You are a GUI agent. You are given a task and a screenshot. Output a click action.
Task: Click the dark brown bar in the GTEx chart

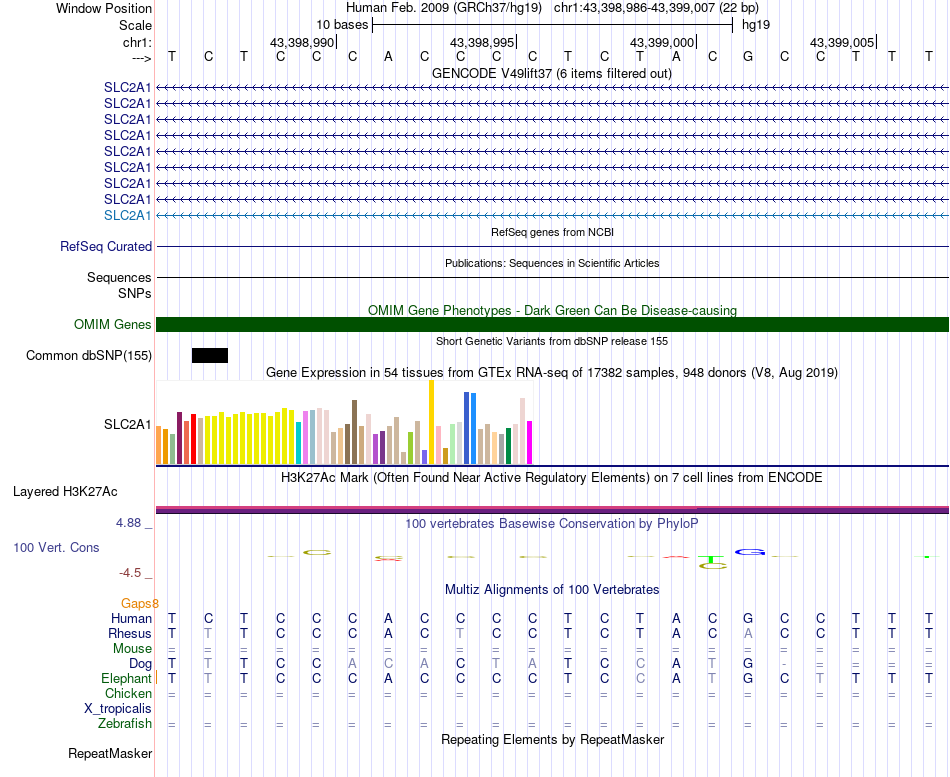click(354, 432)
